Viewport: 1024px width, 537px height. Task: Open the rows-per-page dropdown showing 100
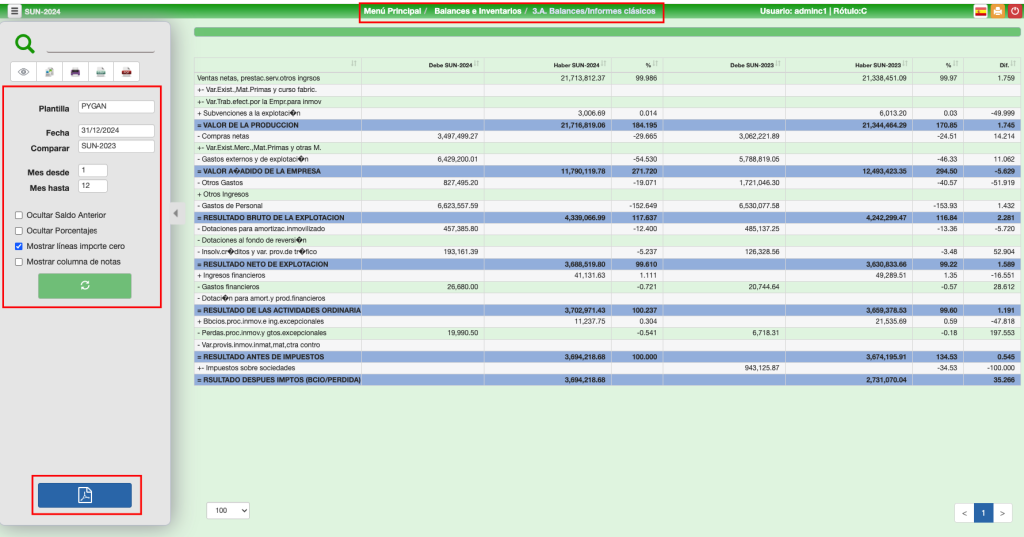pyautogui.click(x=226, y=510)
